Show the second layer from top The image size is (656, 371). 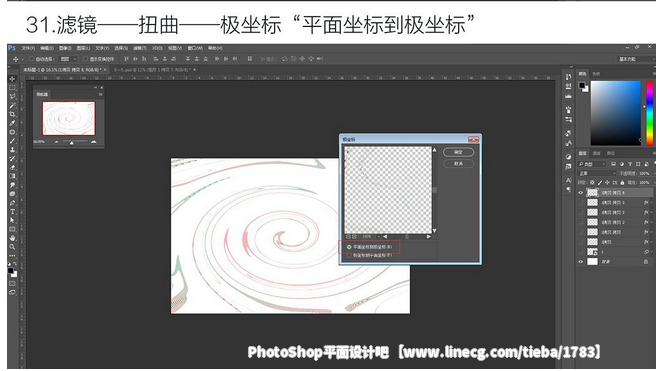pos(581,202)
